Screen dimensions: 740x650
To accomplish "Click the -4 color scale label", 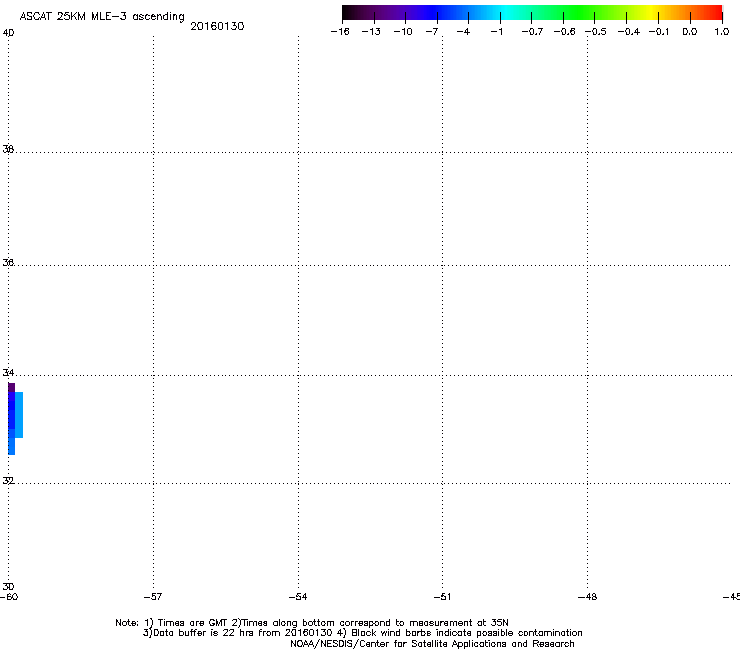I will (x=463, y=32).
